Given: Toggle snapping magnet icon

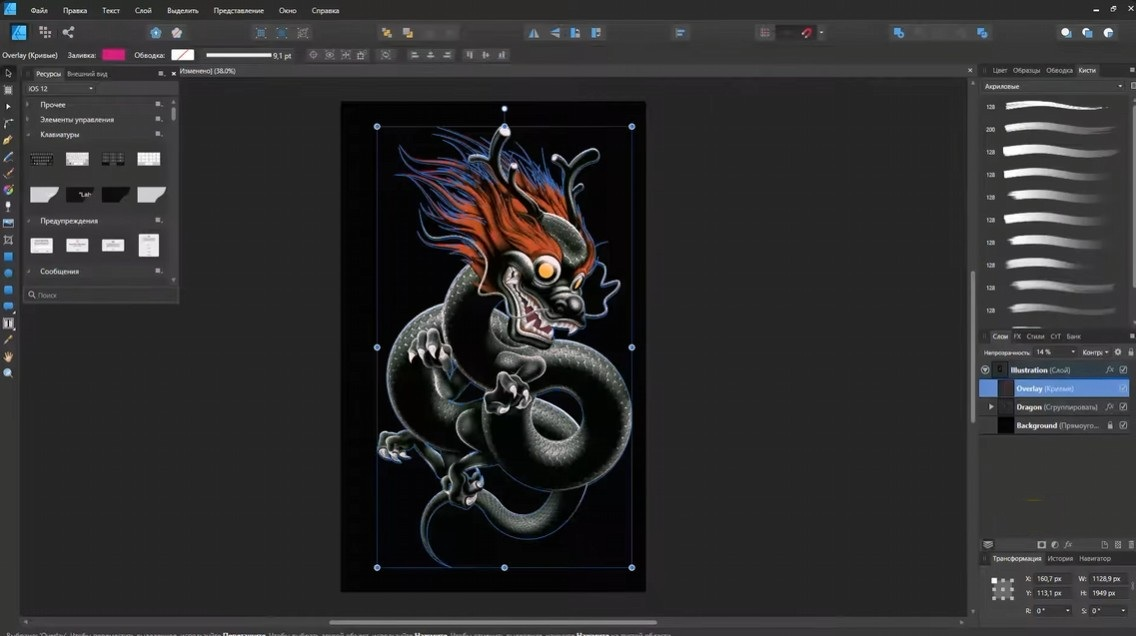Looking at the screenshot, I should (x=806, y=33).
